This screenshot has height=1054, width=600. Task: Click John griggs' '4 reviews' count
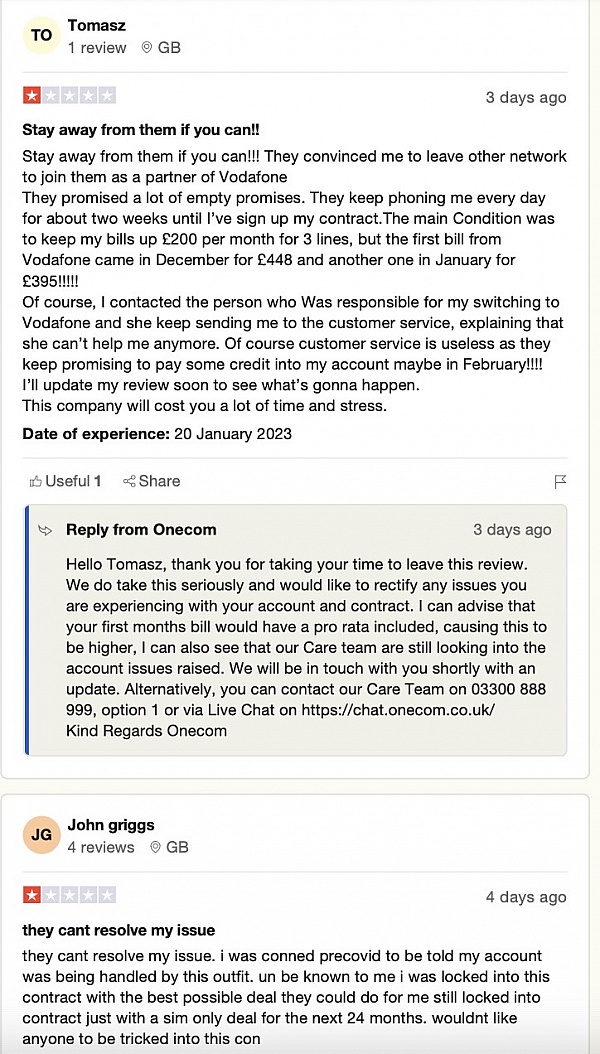pyautogui.click(x=101, y=848)
